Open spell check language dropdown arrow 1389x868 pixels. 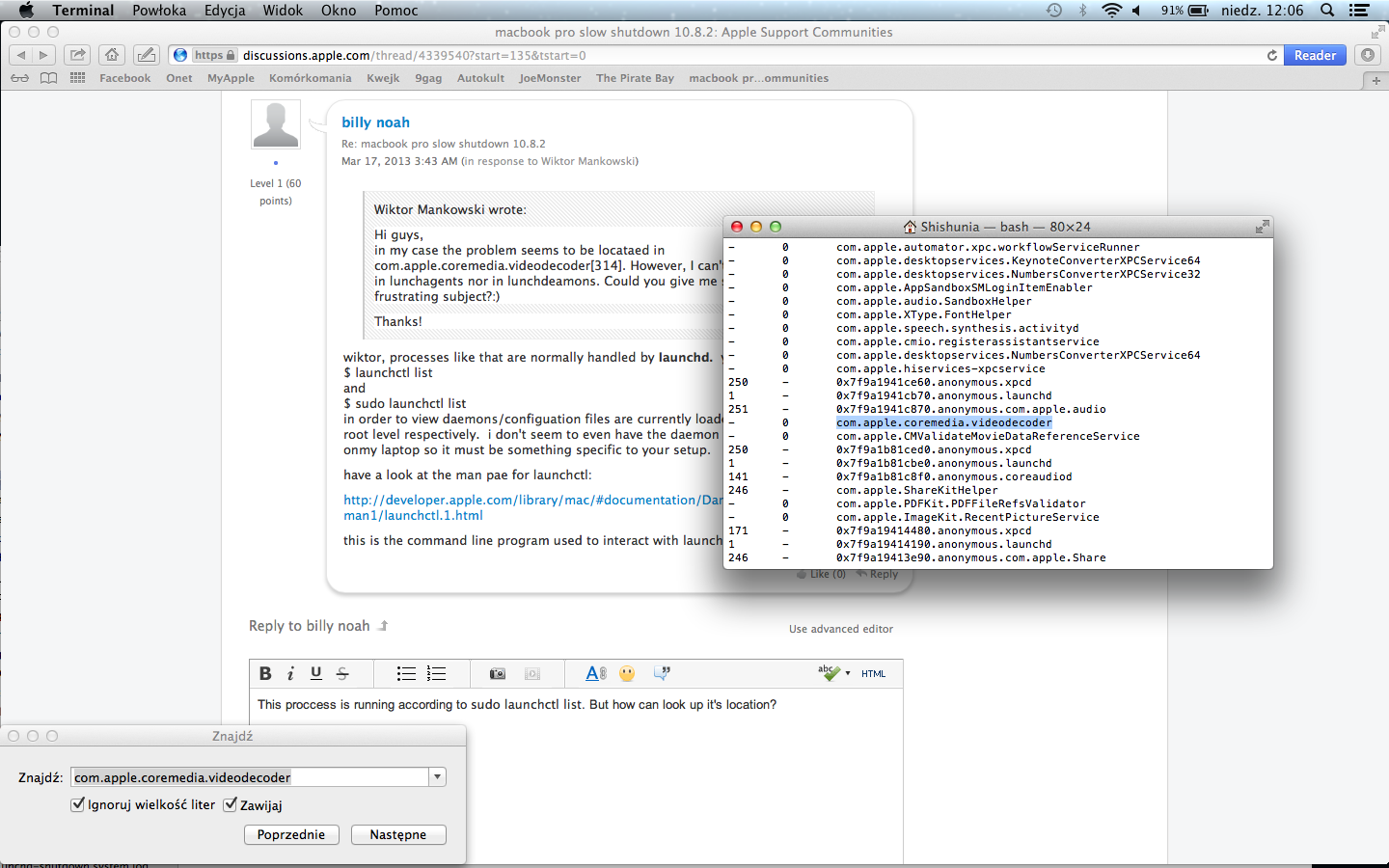[x=848, y=673]
